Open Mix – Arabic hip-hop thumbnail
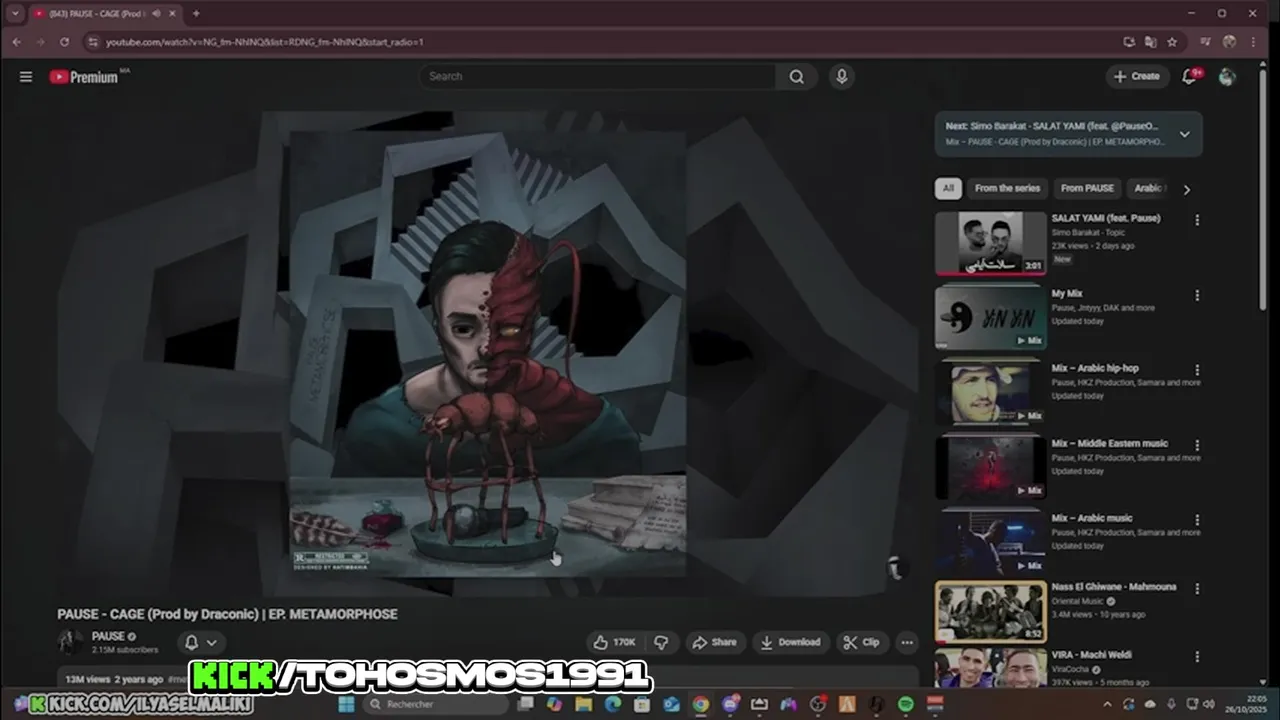The image size is (1280, 720). 990,392
